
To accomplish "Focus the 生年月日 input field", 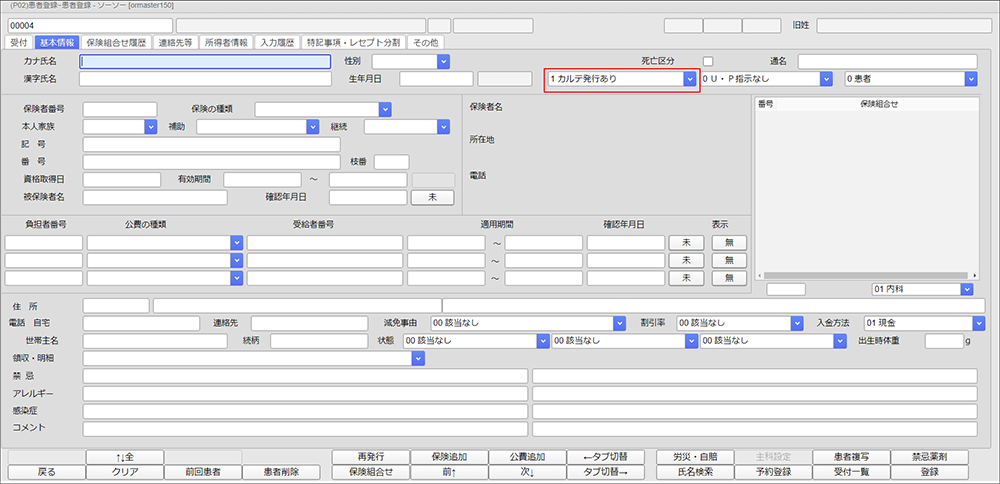I will 435,79.
